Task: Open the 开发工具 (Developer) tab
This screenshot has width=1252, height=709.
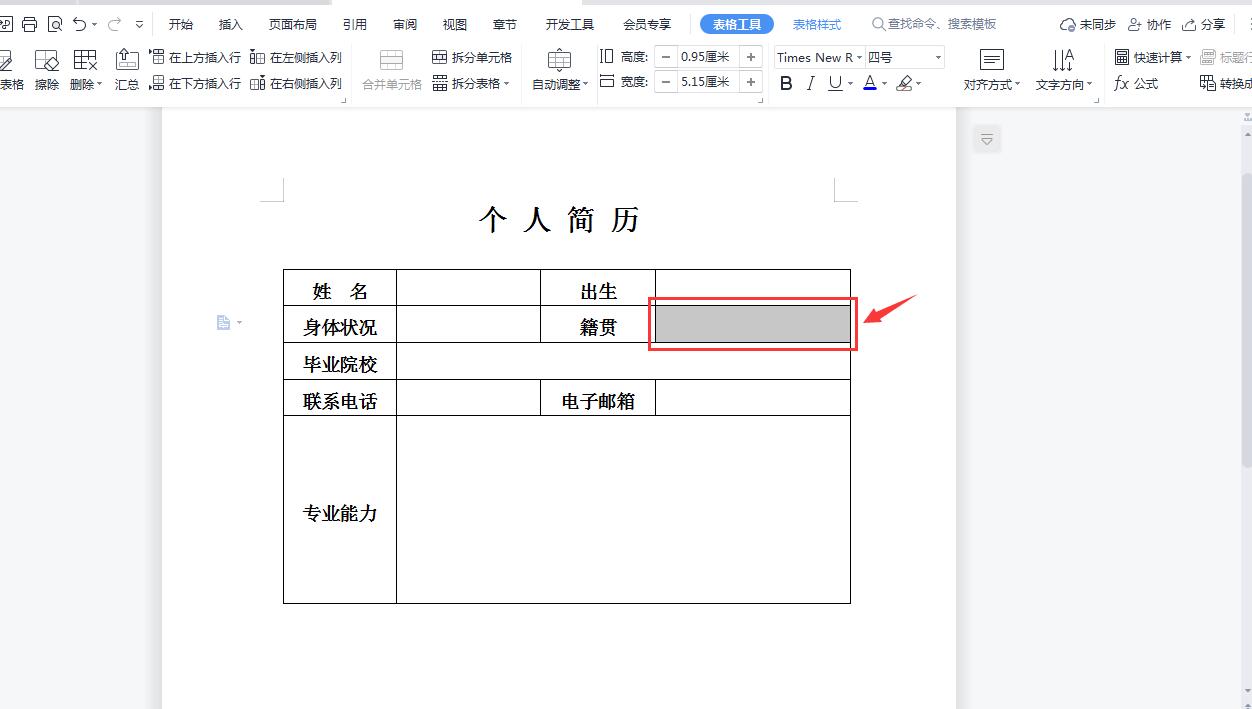Action: click(x=570, y=24)
